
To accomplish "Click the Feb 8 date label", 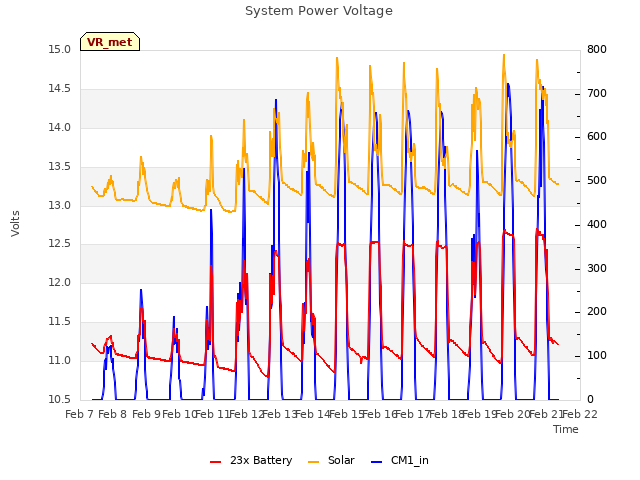I will pos(113,414).
